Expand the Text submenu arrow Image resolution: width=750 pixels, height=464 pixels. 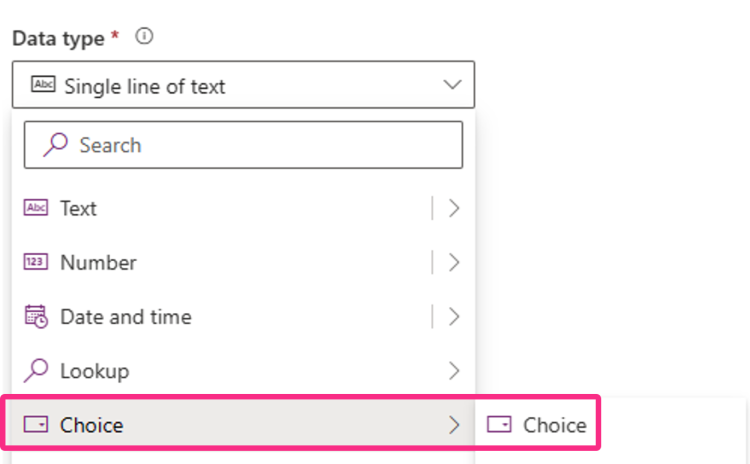(x=454, y=208)
